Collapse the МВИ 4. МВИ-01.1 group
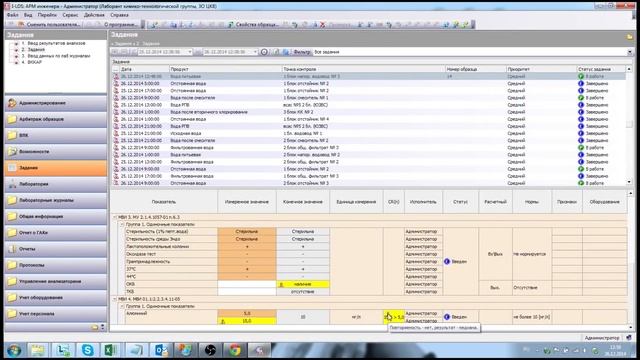 point(115,299)
